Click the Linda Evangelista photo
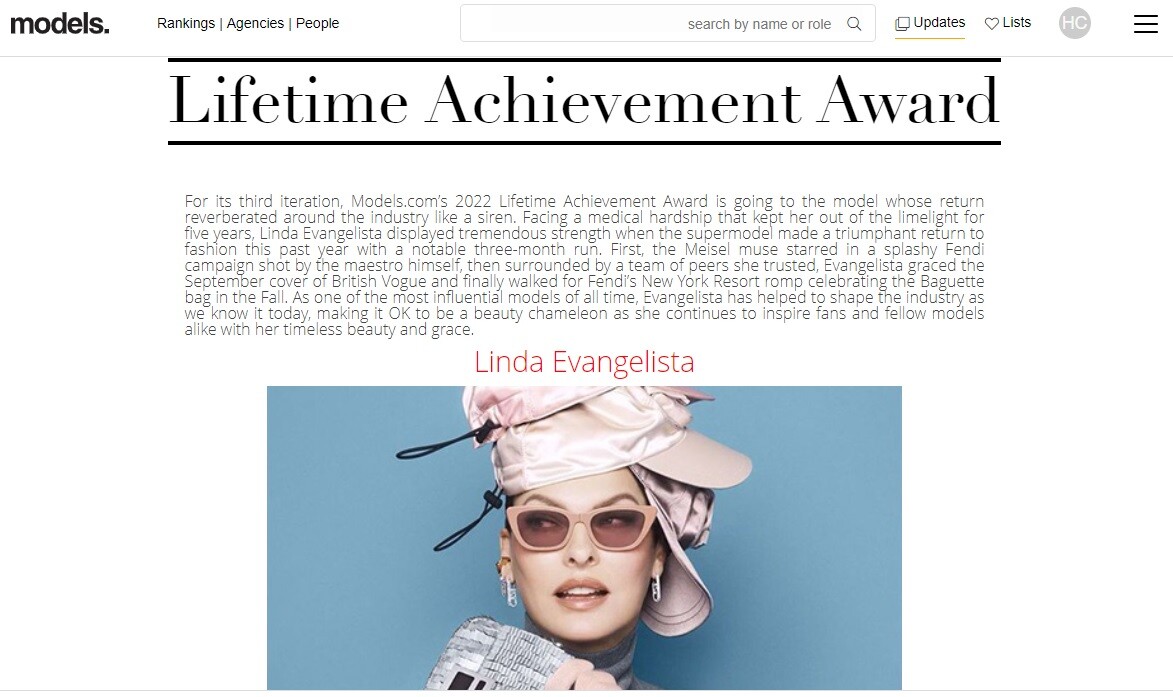The width and height of the screenshot is (1173, 697). tap(584, 538)
